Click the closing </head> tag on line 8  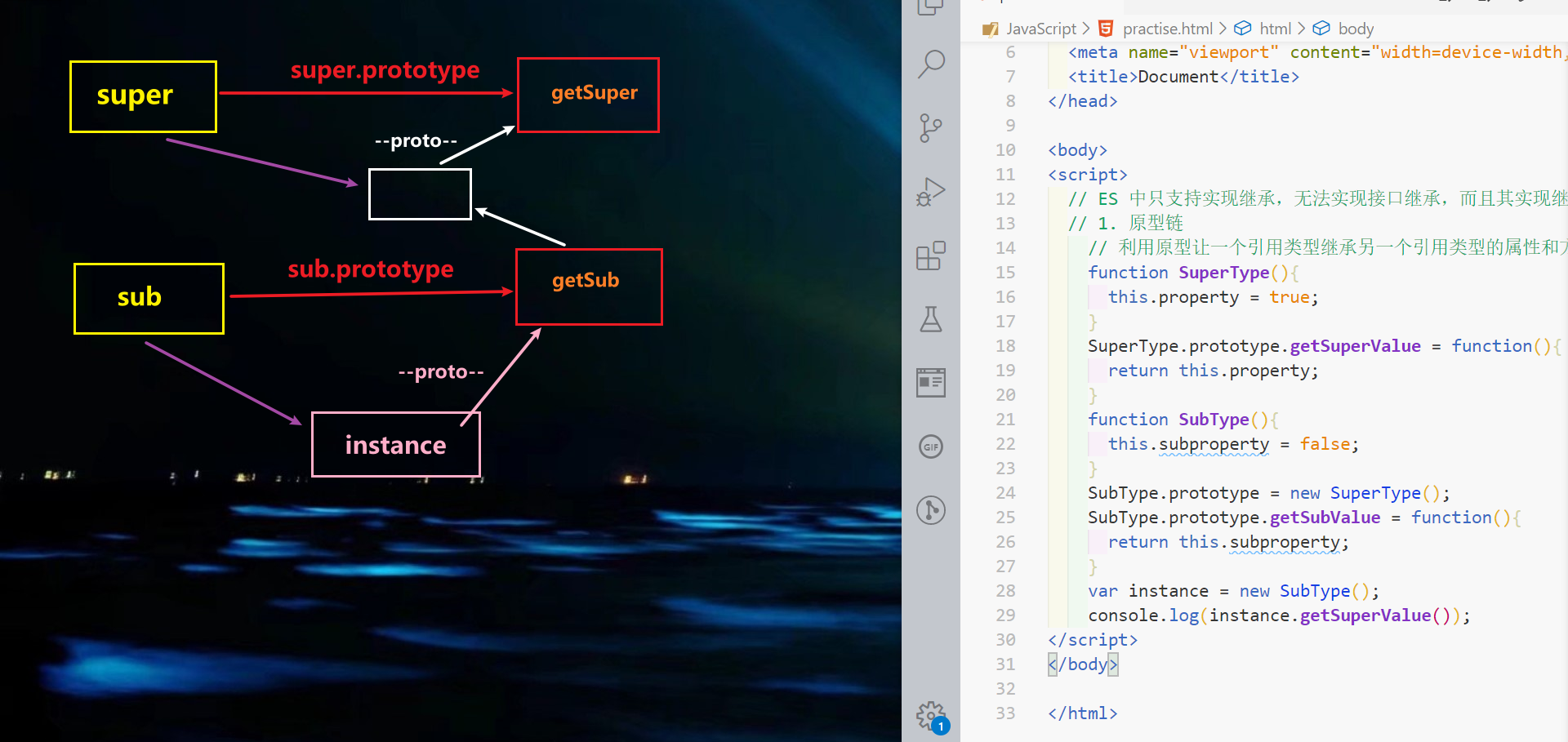[x=1083, y=101]
